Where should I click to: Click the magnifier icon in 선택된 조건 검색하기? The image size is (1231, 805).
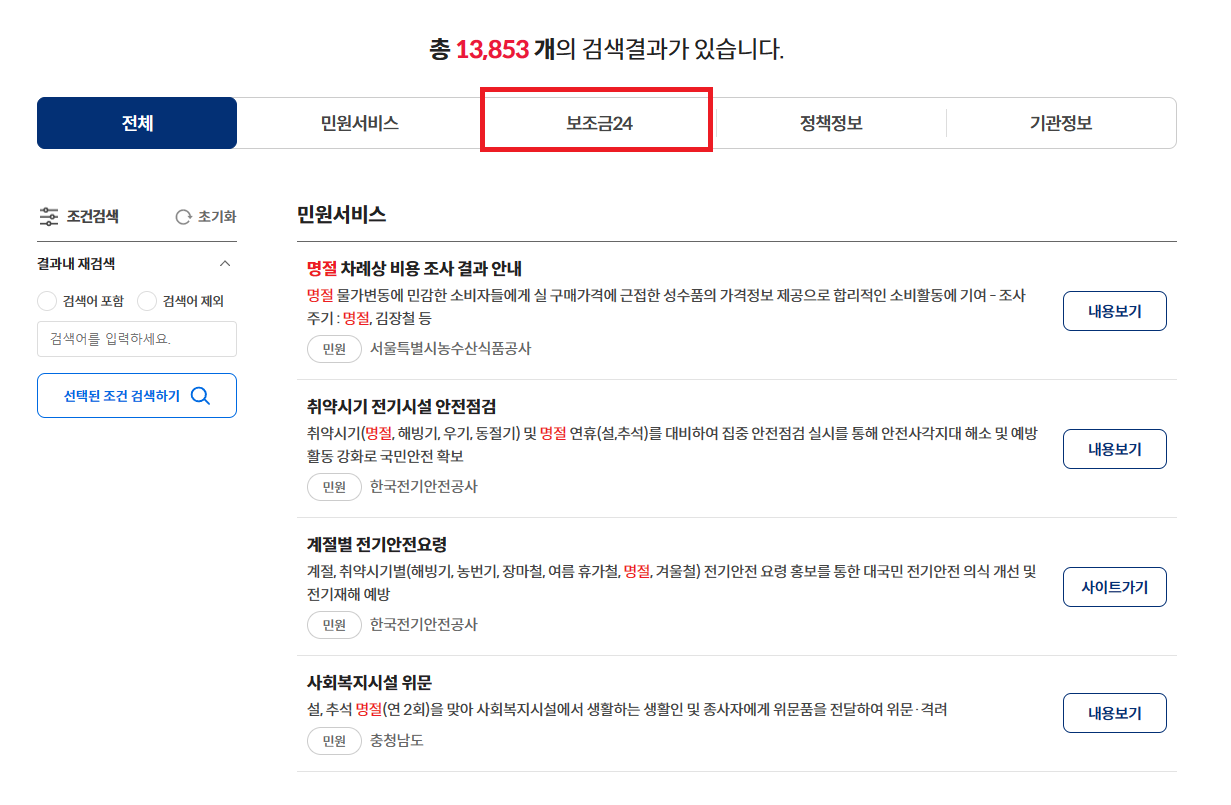pos(200,395)
